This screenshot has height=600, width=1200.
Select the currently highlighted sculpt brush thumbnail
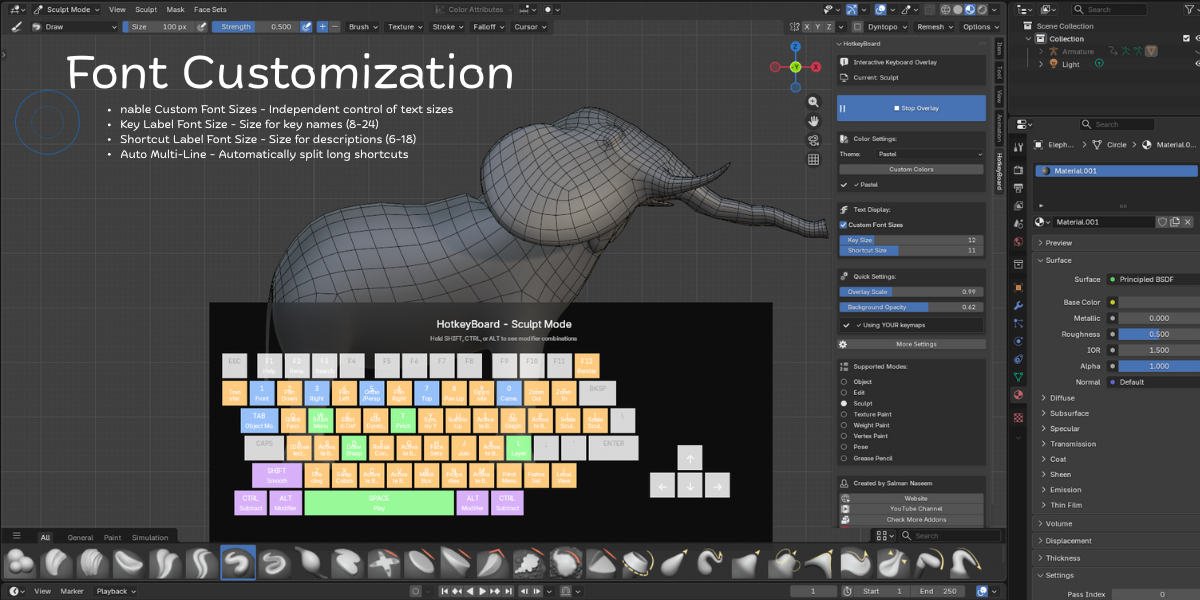click(238, 563)
